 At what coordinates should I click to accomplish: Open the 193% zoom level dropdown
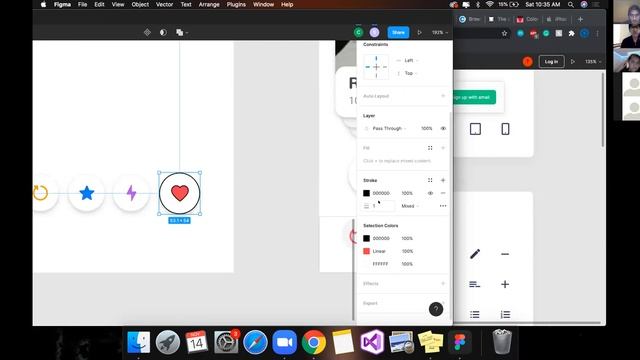[440, 32]
